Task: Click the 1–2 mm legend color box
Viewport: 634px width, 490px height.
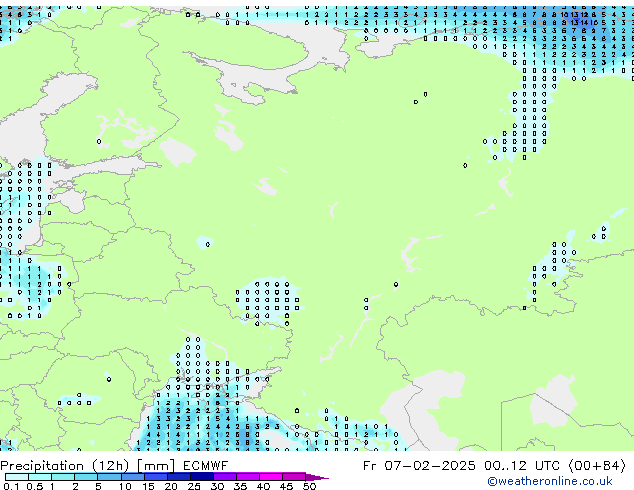Action: click(63, 477)
